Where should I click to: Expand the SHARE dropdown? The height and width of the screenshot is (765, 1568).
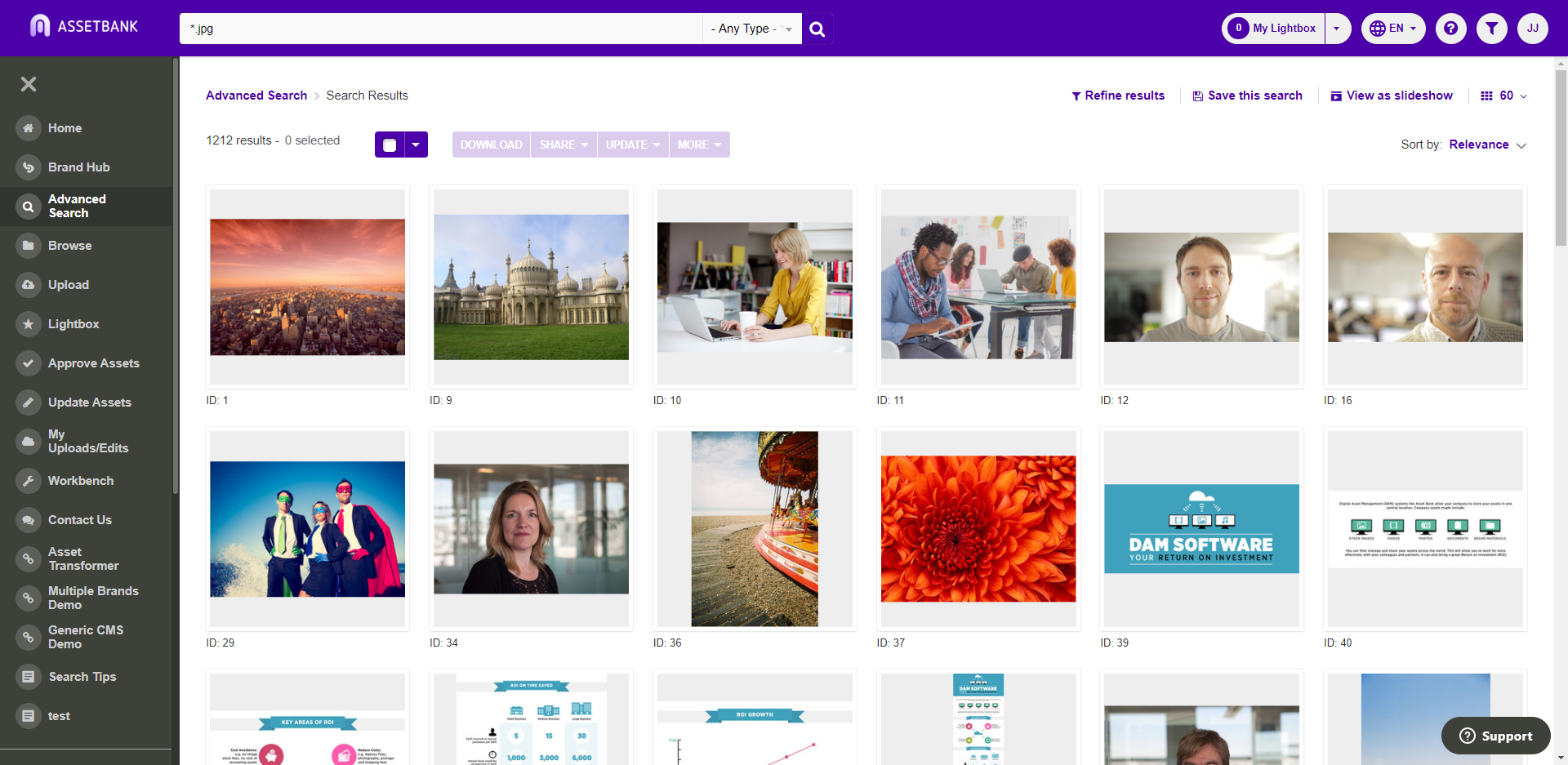pos(563,145)
